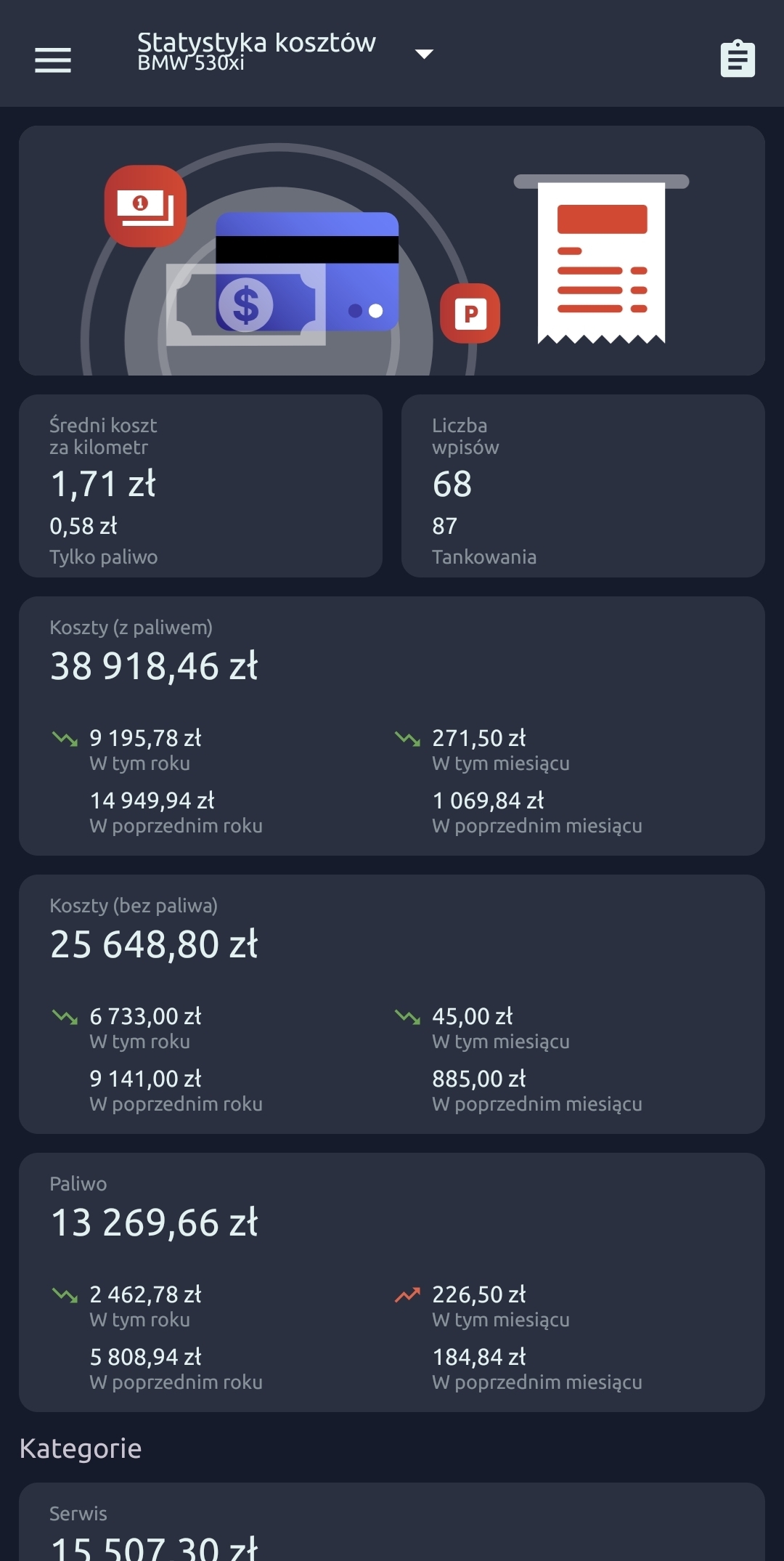Open the Liczba wpisów card
This screenshot has width=784, height=1561.
tap(583, 486)
